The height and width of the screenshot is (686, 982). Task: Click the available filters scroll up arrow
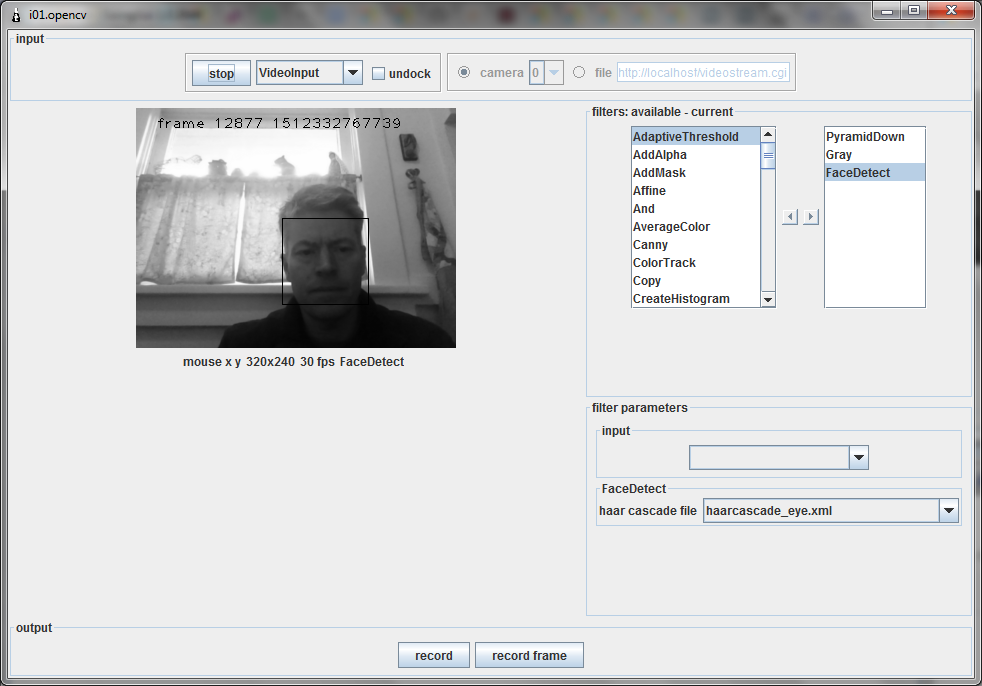point(768,135)
